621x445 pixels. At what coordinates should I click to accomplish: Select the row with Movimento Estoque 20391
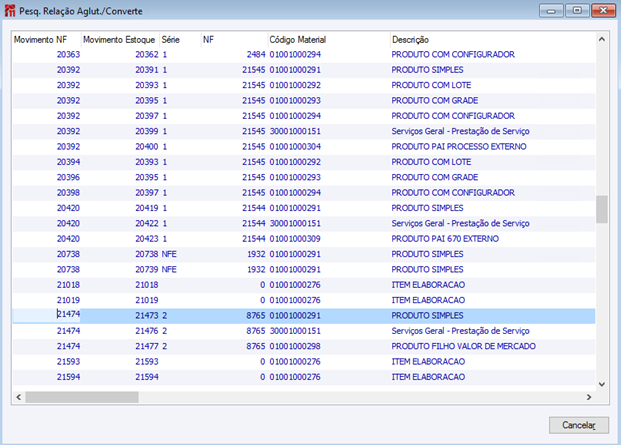pyautogui.click(x=304, y=70)
